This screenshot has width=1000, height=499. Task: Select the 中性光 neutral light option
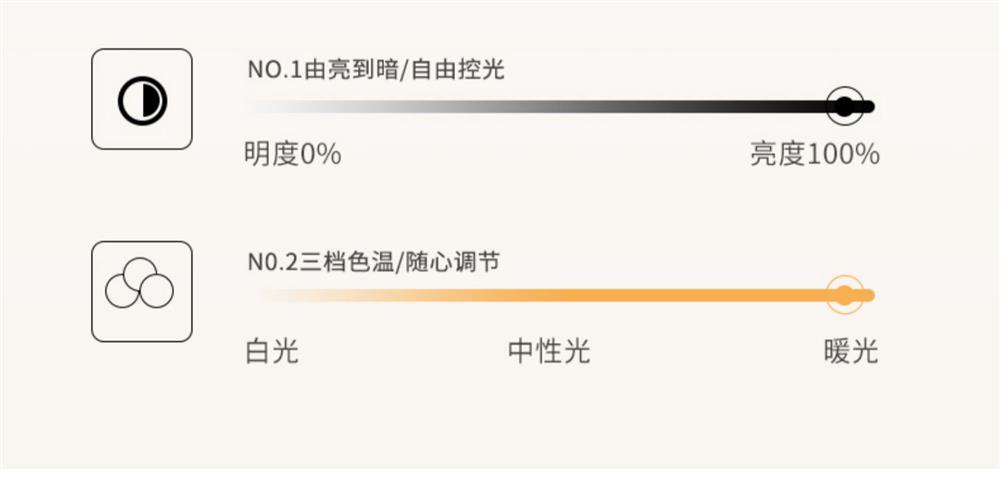tap(549, 352)
